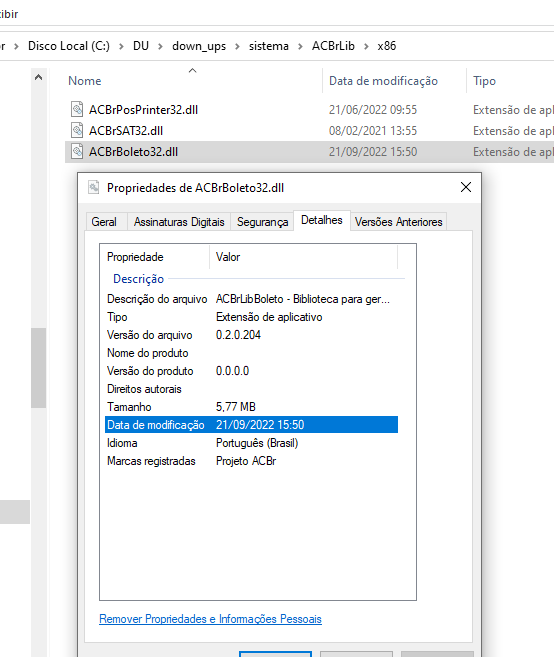Expand chevron after Disco Local (C:)
Image resolution: width=554 pixels, height=657 pixels.
click(x=121, y=46)
